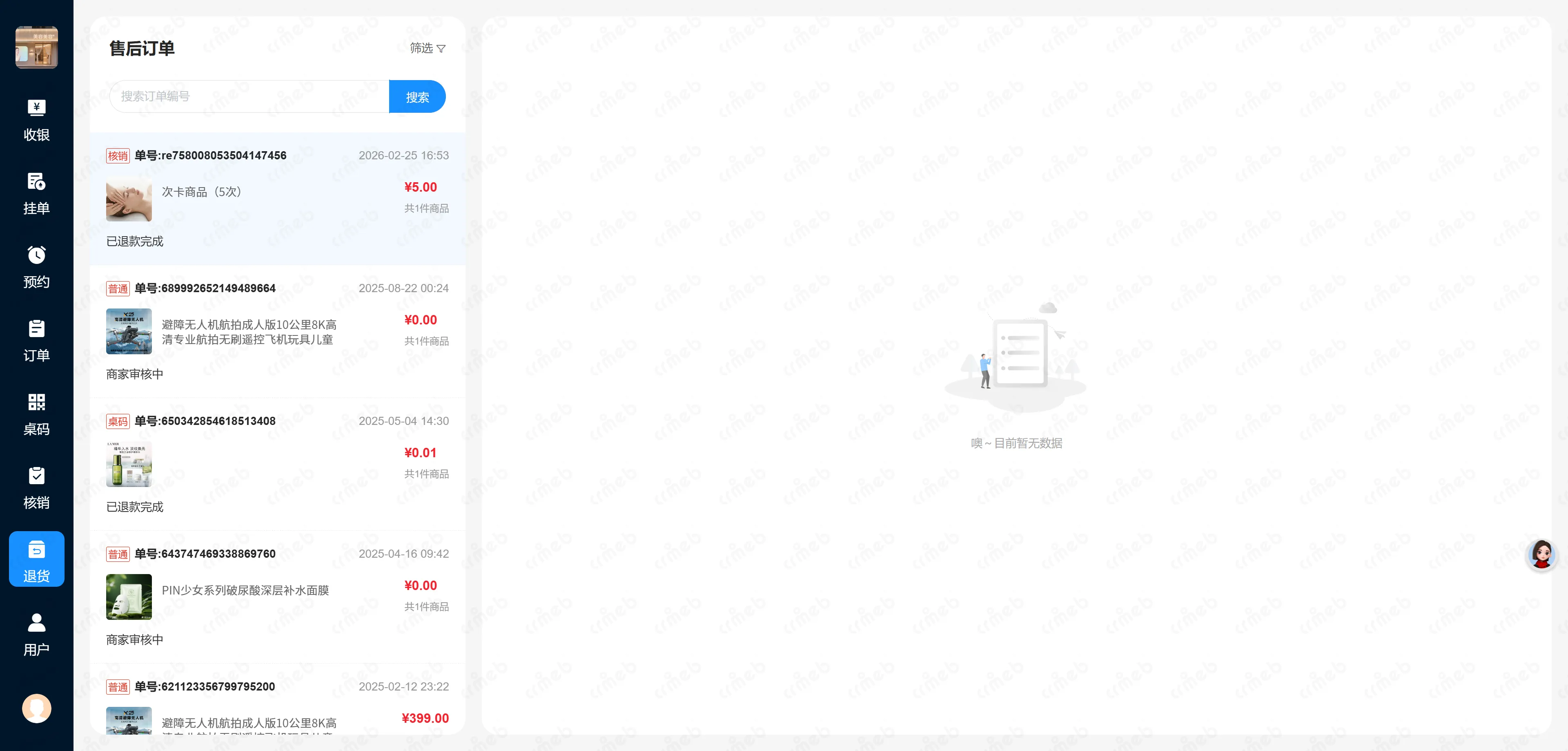The width and height of the screenshot is (1568, 751).
Task: Click 商家审核中 status on the face mask order
Action: tap(134, 640)
